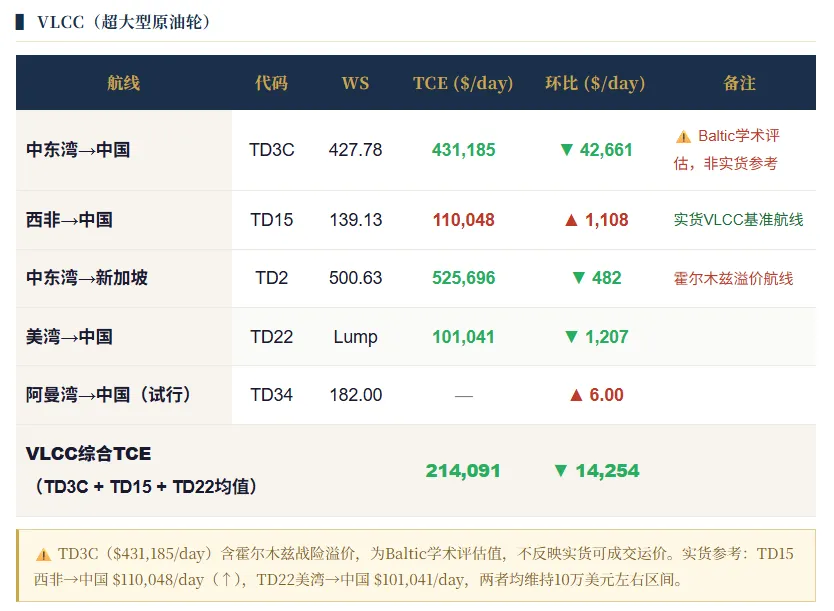
Task: Click the TCE value 525,696
Action: pyautogui.click(x=463, y=278)
